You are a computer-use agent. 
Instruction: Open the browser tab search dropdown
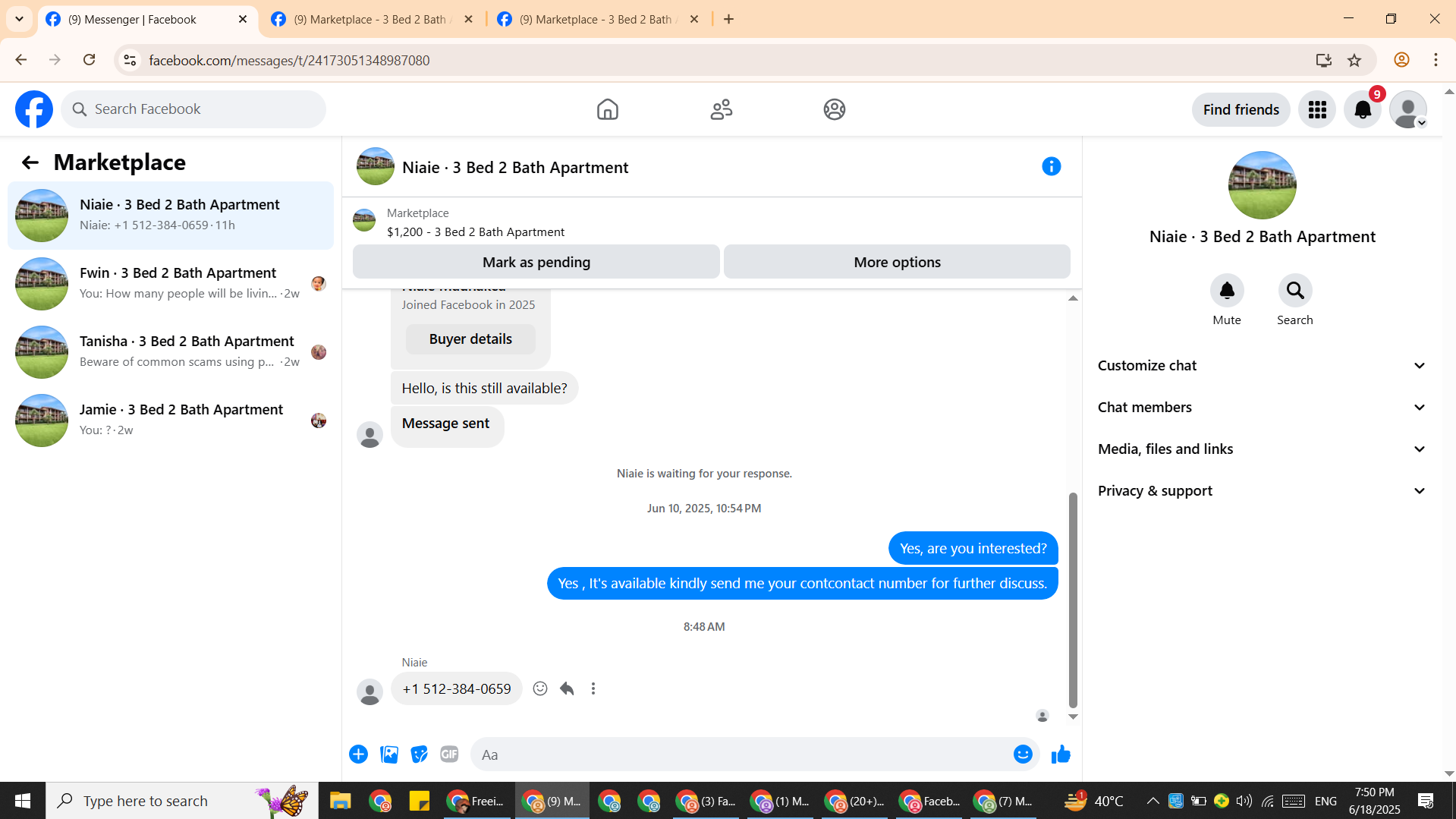[19, 19]
